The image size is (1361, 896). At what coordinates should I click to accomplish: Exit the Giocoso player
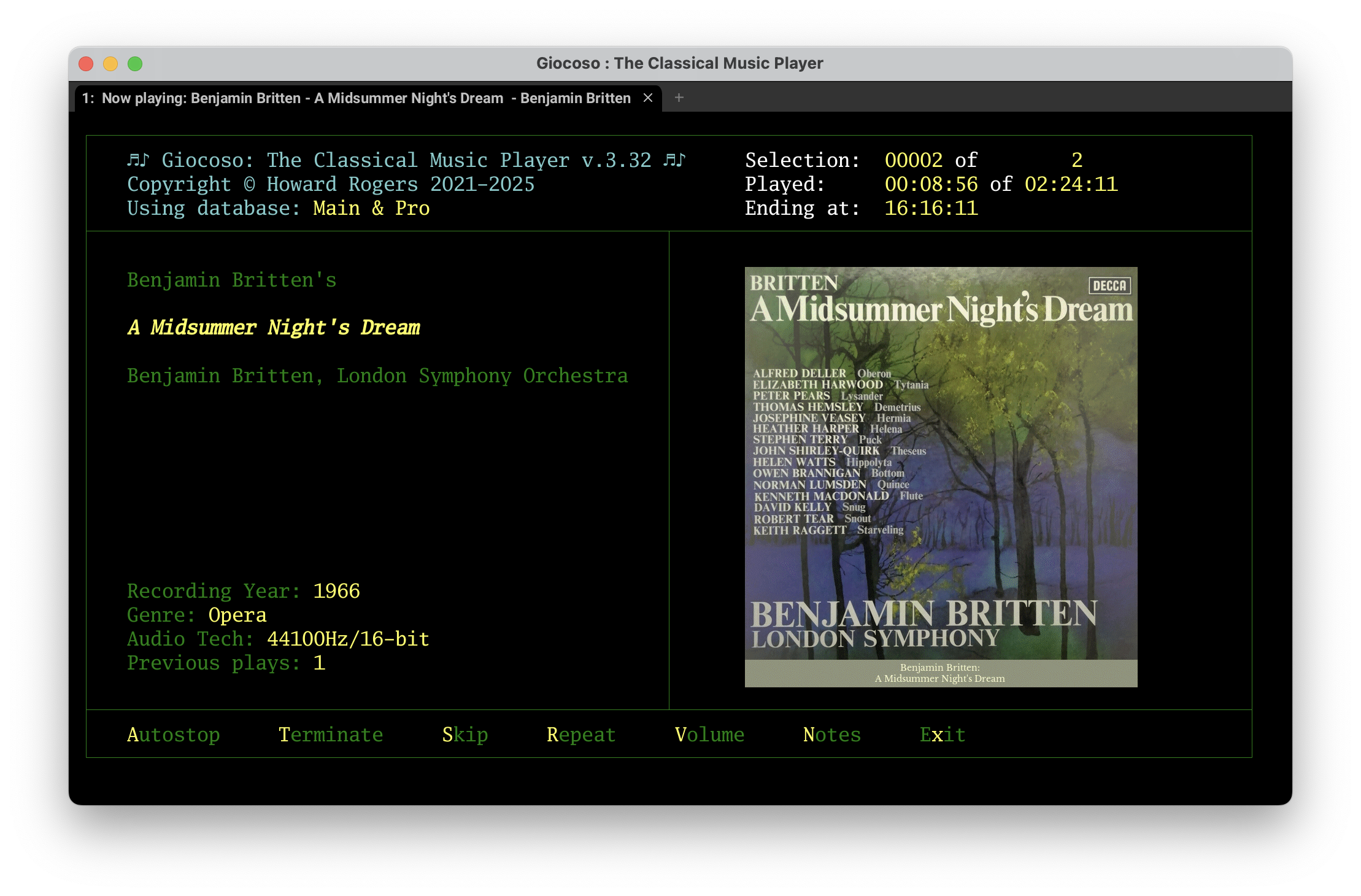click(x=942, y=734)
